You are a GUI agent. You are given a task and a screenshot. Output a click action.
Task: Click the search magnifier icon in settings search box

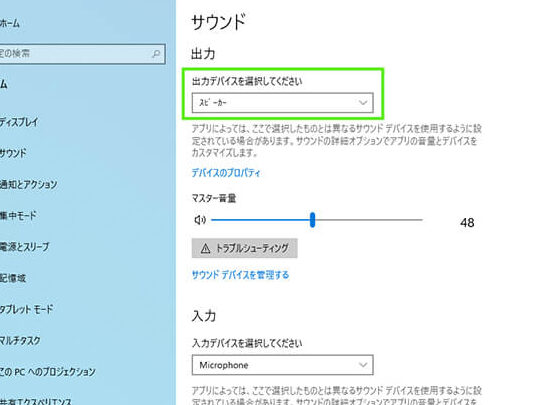156,54
